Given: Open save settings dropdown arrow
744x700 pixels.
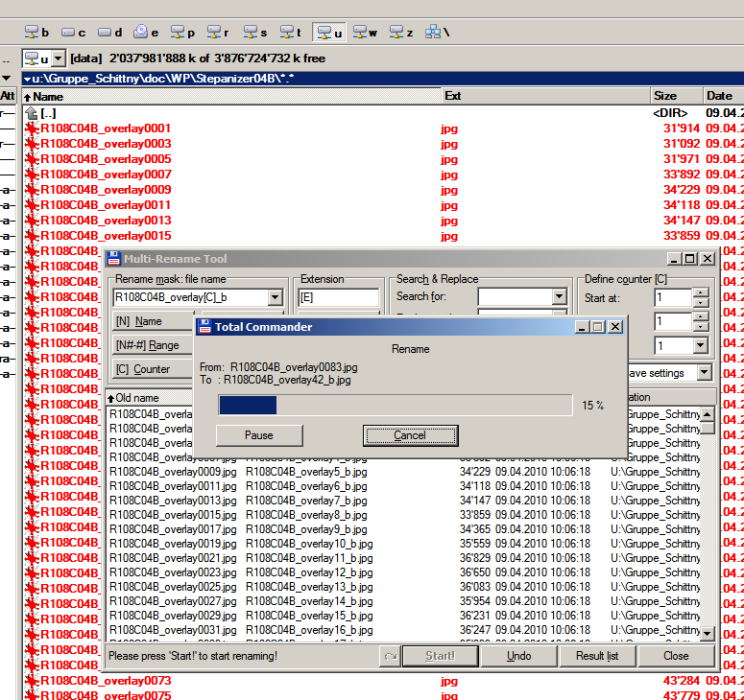Looking at the screenshot, I should pyautogui.click(x=704, y=373).
